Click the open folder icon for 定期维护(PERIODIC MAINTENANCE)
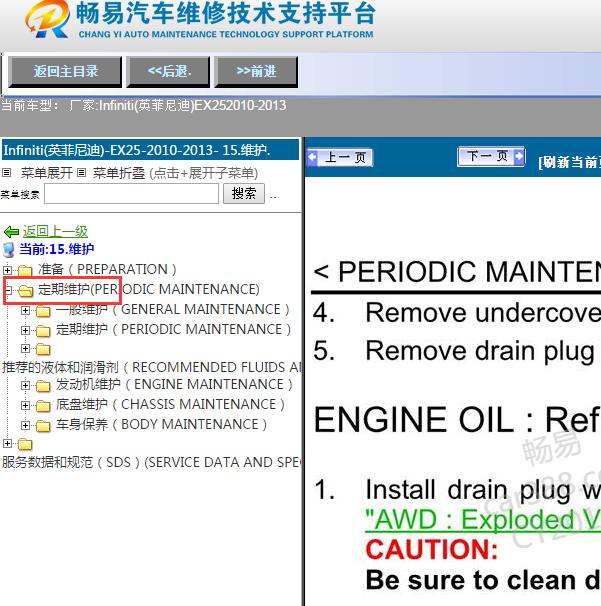The image size is (601, 606). 26,290
